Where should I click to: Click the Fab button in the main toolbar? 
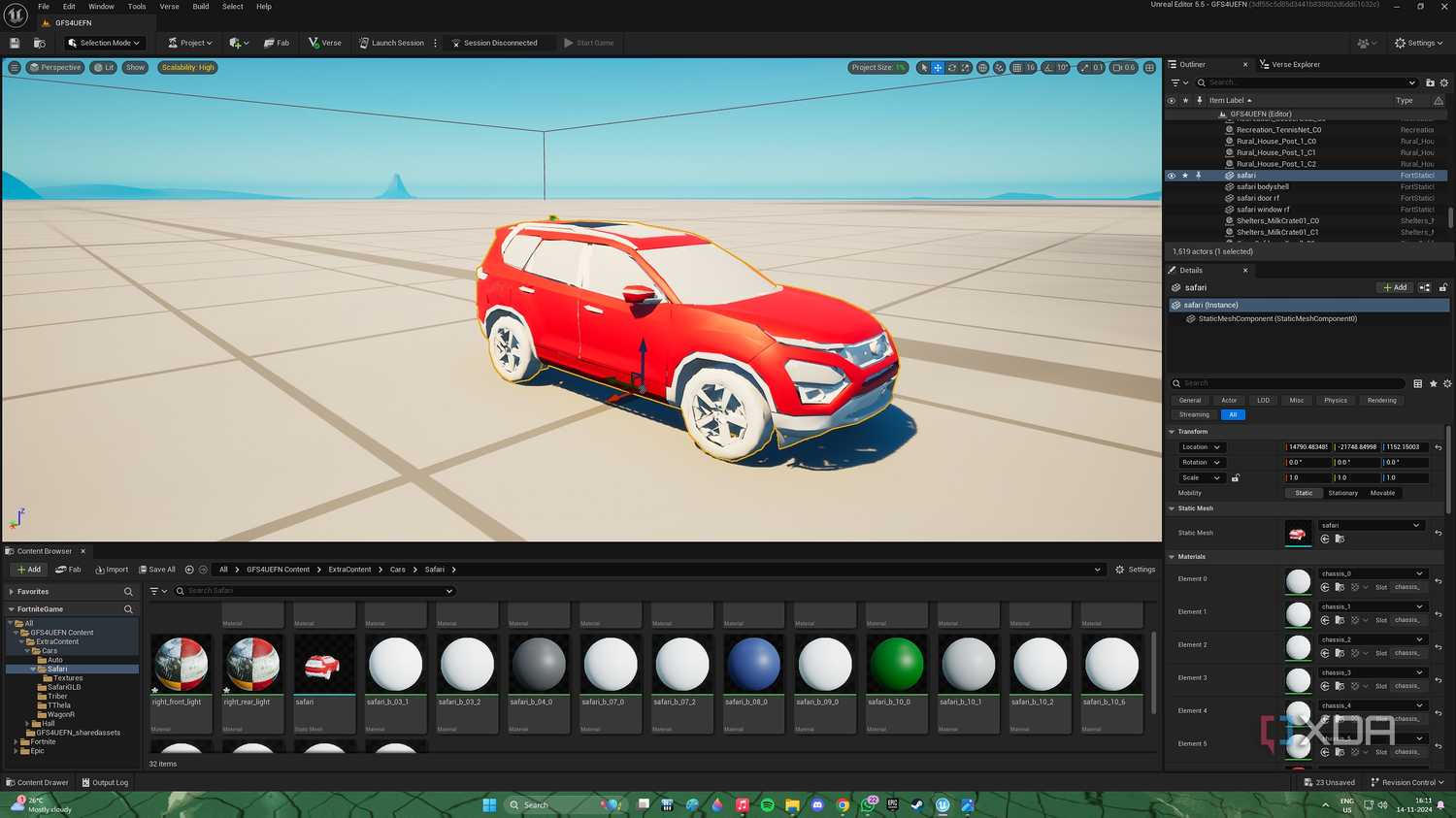pos(277,43)
